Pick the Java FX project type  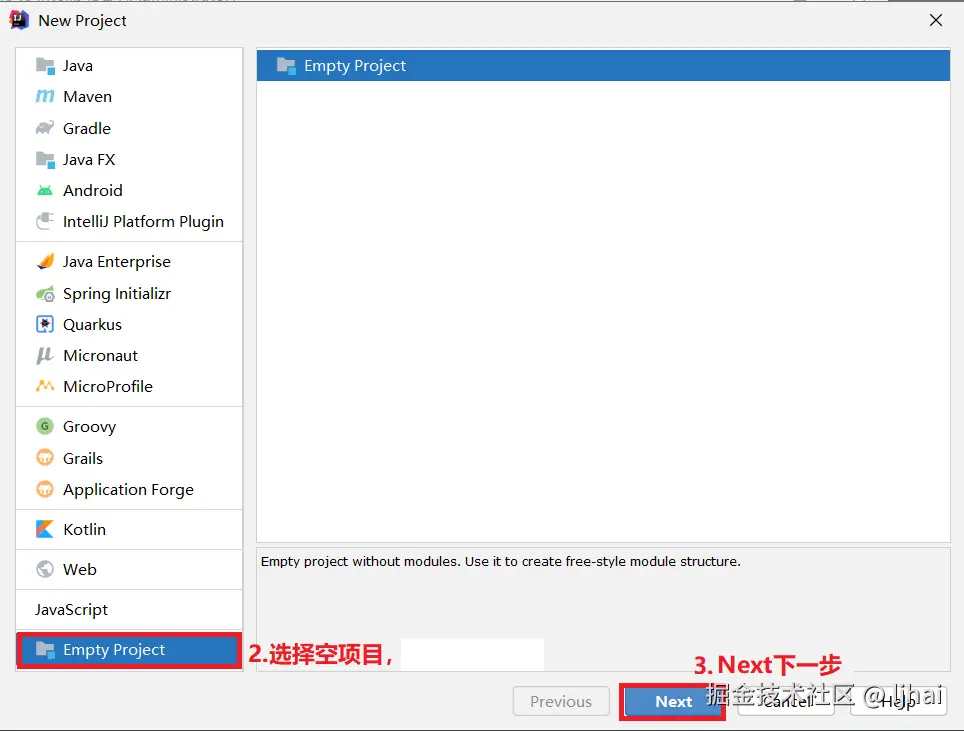click(129, 160)
